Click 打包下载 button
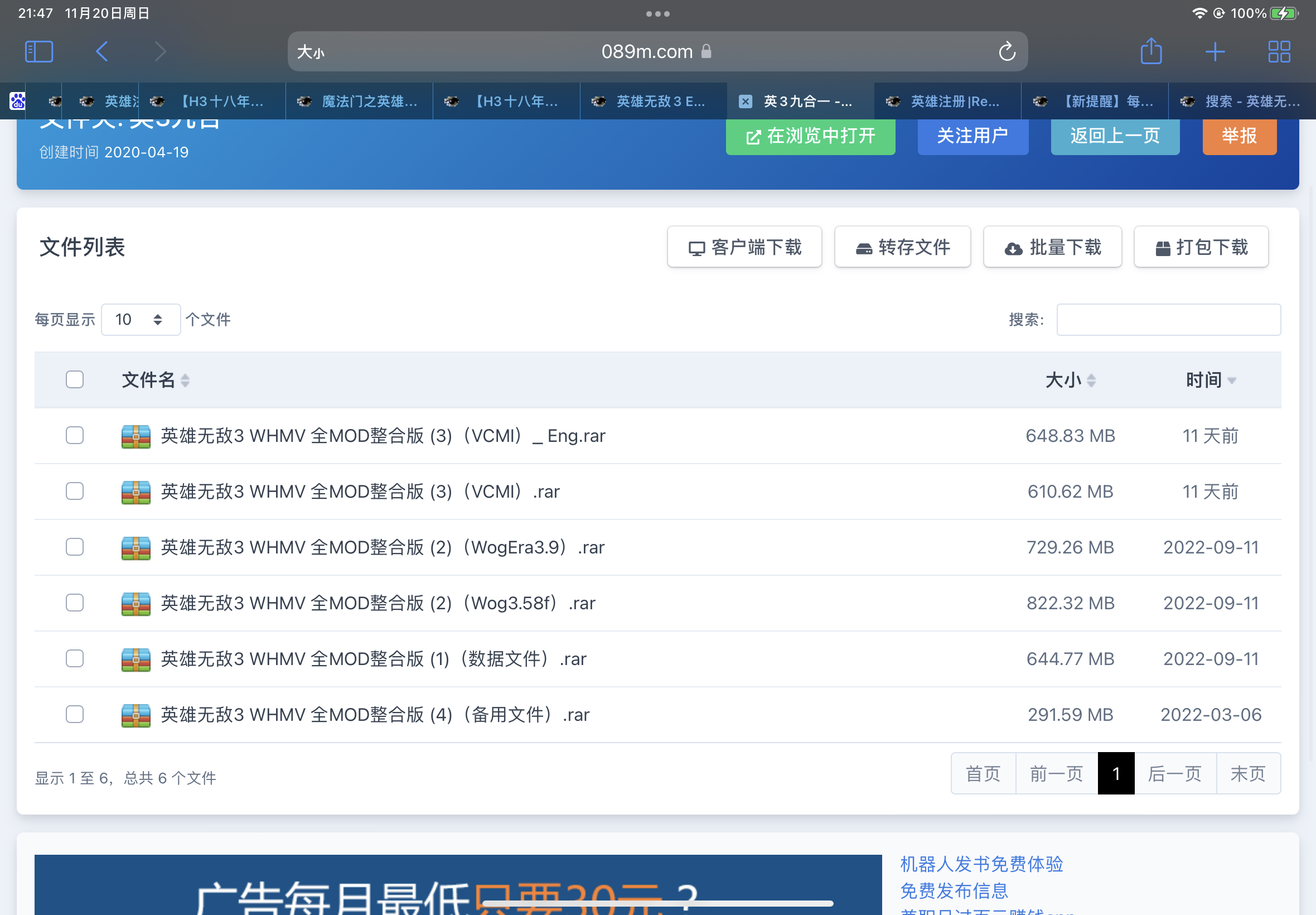 (1201, 247)
